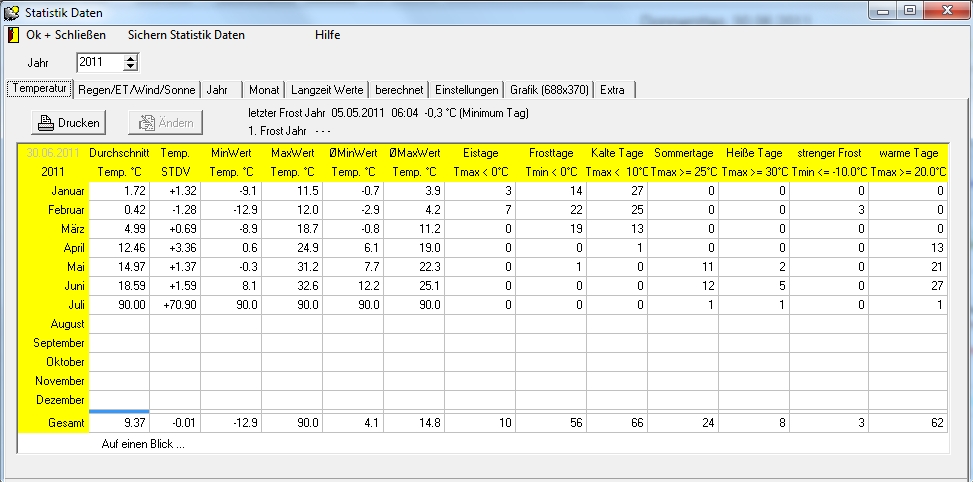Click the disabled Ändern button

click(165, 123)
